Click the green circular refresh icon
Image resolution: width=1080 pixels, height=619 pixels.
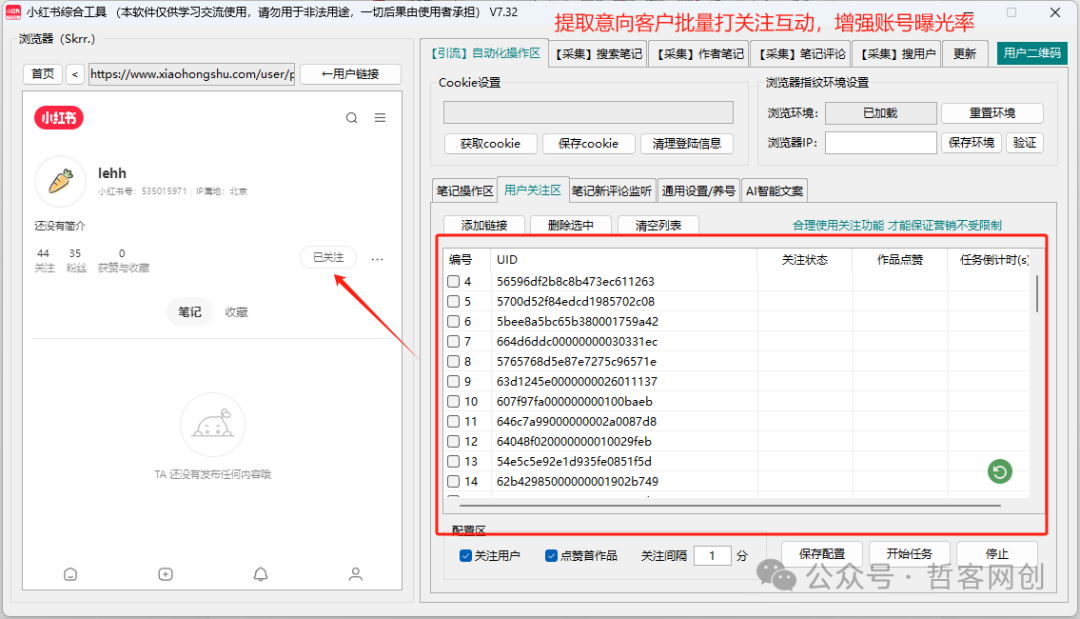(x=999, y=472)
